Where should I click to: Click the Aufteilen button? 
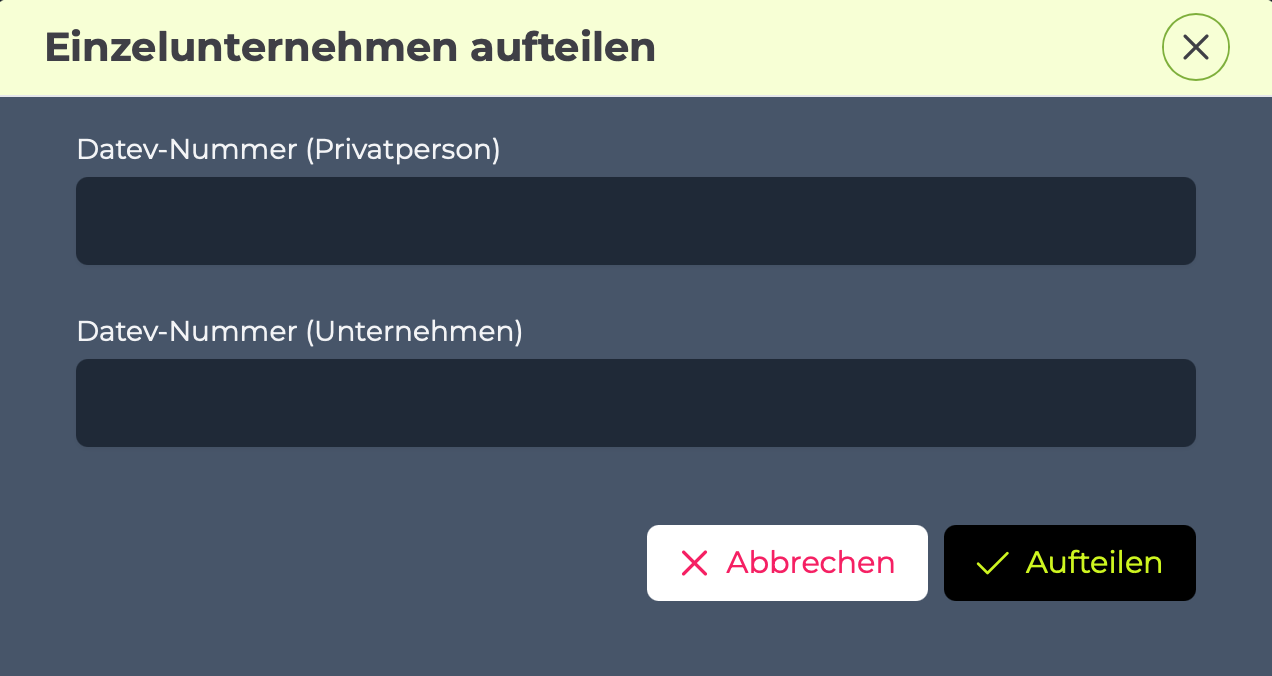(x=1070, y=563)
